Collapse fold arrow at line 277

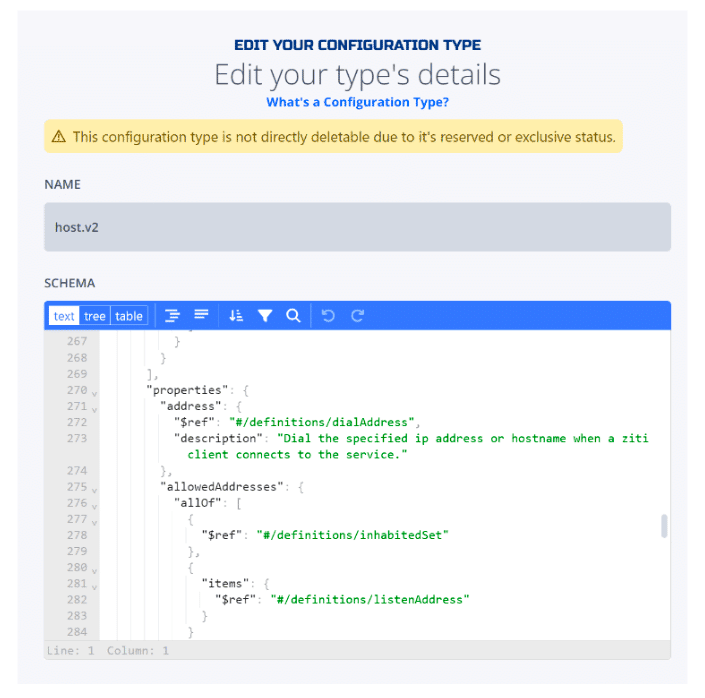[x=94, y=523]
